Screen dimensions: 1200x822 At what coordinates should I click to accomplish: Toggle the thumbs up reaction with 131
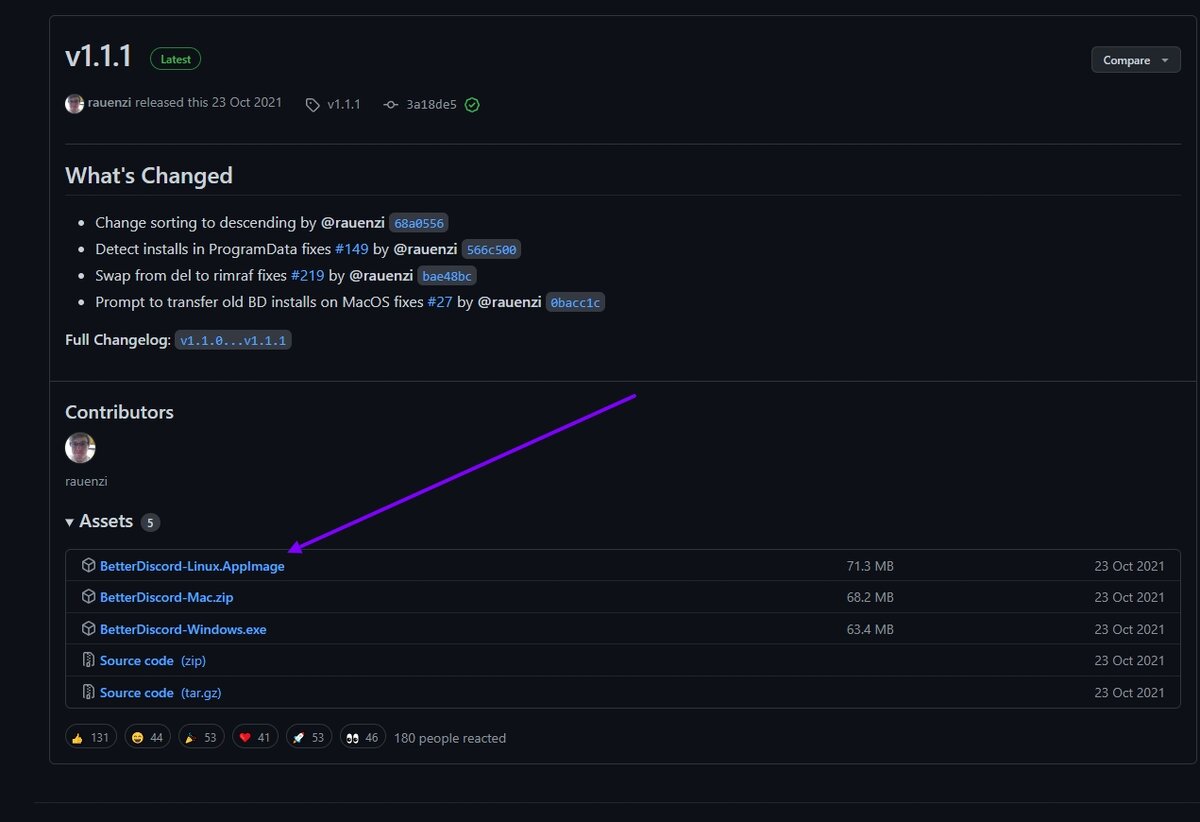[x=91, y=738]
